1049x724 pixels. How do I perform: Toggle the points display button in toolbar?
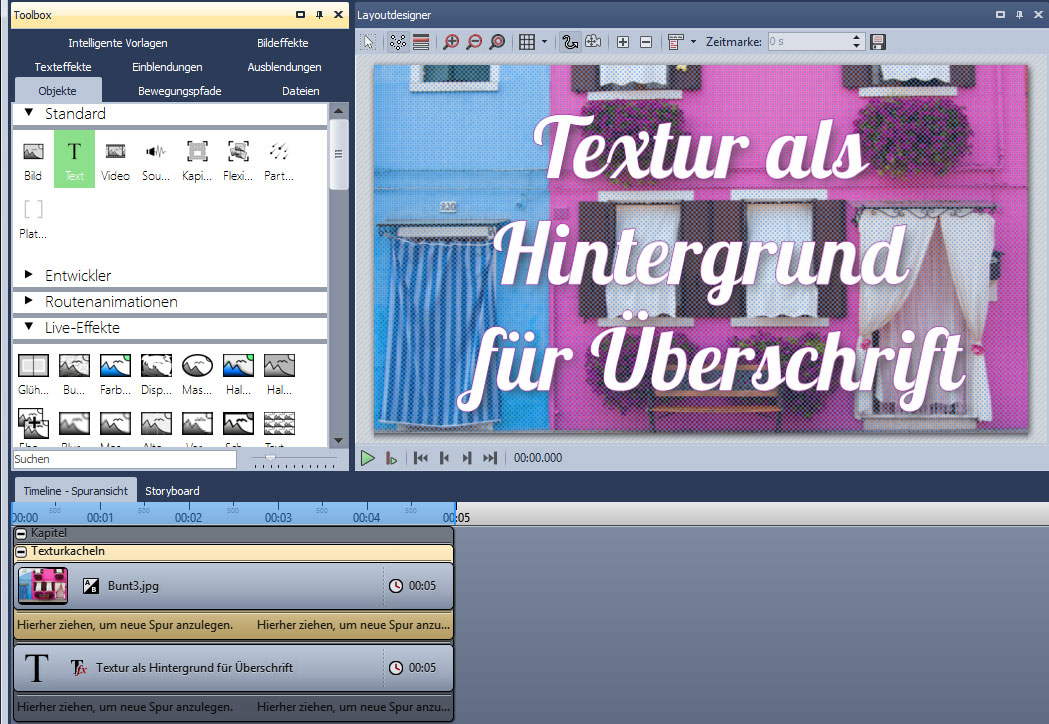tap(398, 42)
